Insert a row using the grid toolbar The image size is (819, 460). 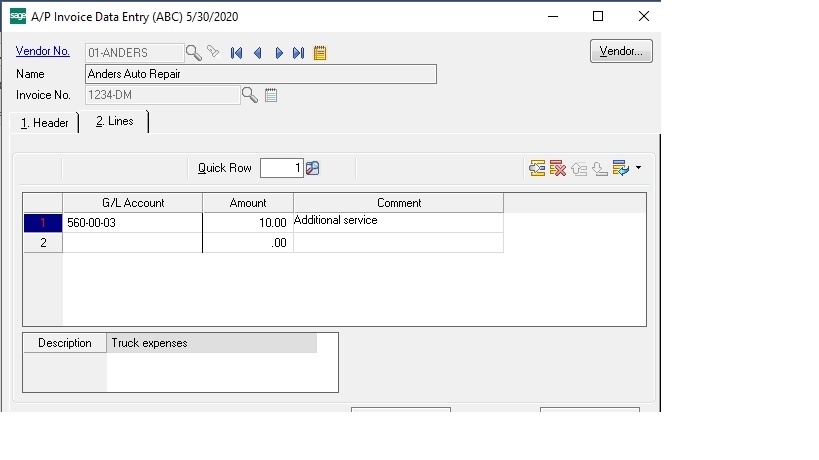[x=538, y=168]
